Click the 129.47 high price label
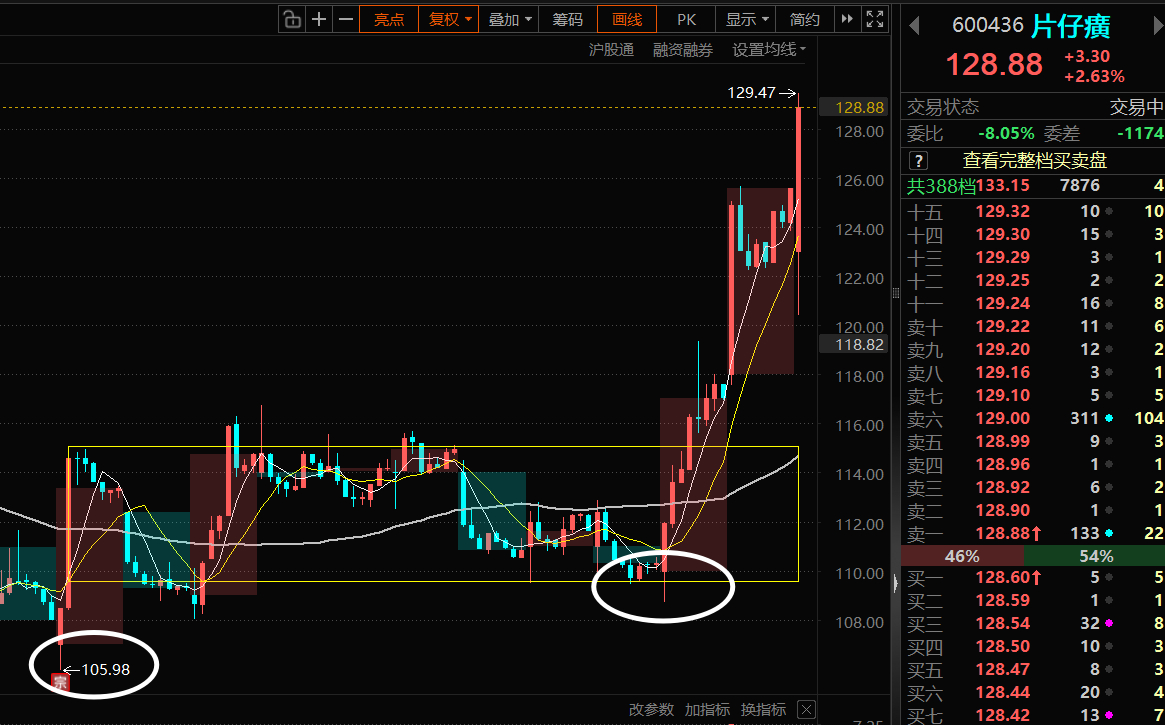Viewport: 1165px width, 725px height. coord(751,93)
